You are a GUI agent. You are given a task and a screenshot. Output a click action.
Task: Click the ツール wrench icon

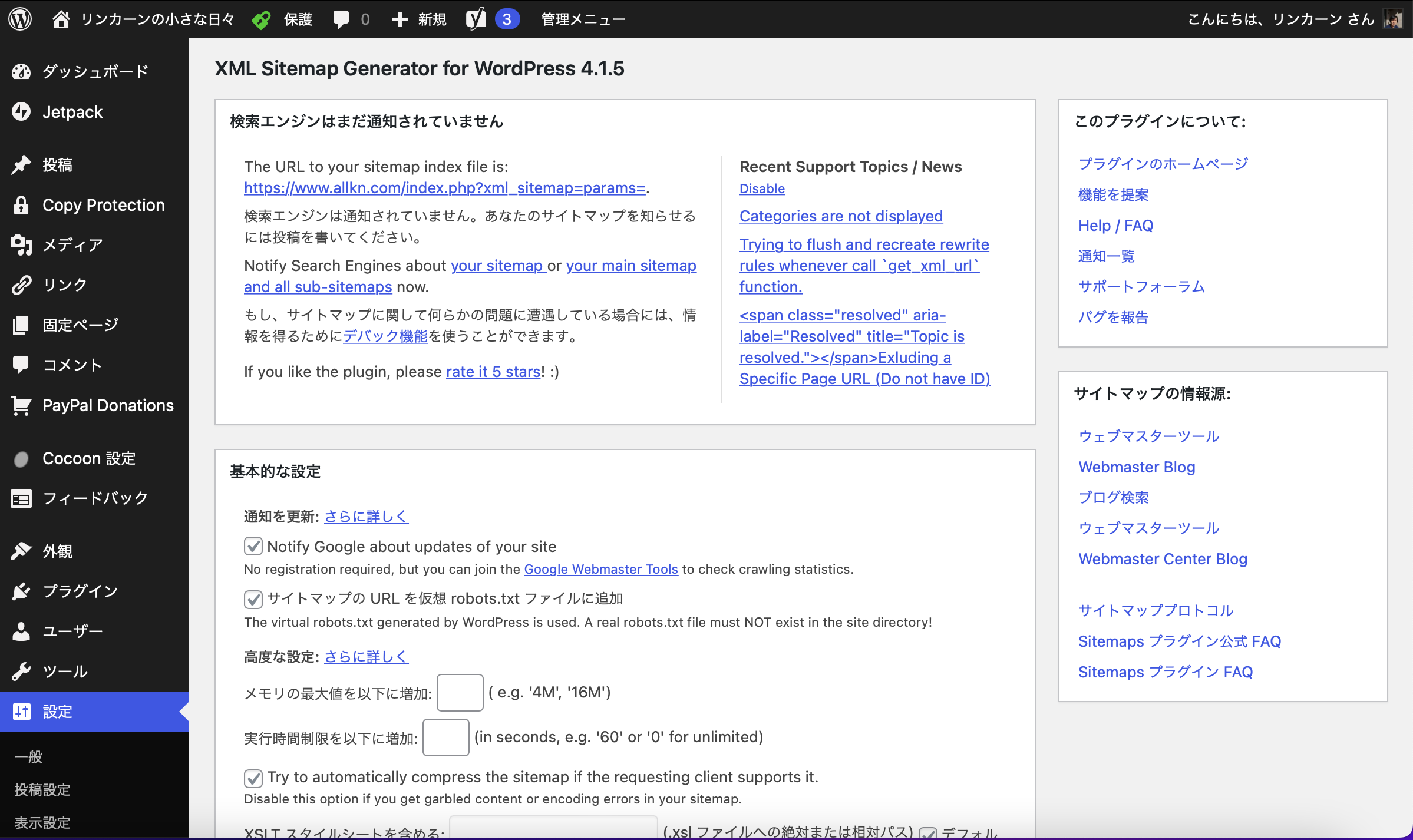click(x=21, y=672)
